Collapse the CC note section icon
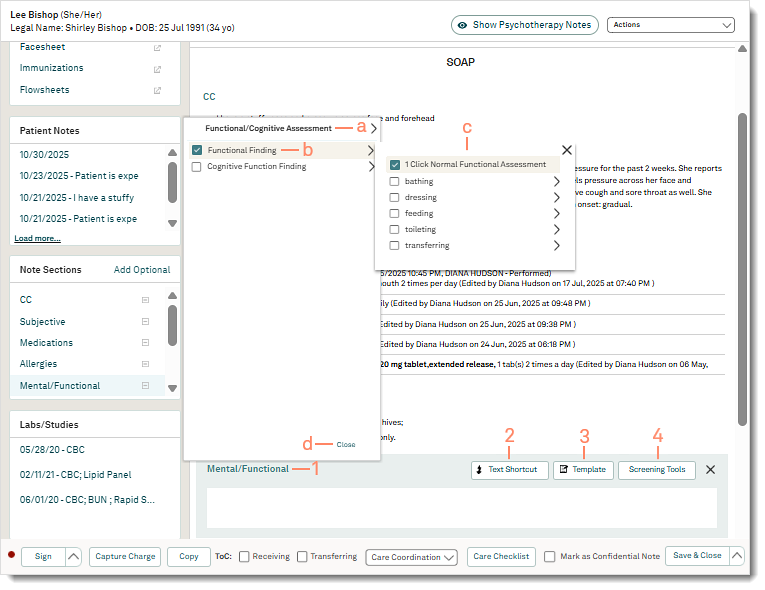This screenshot has height=590, width=765. tap(145, 300)
